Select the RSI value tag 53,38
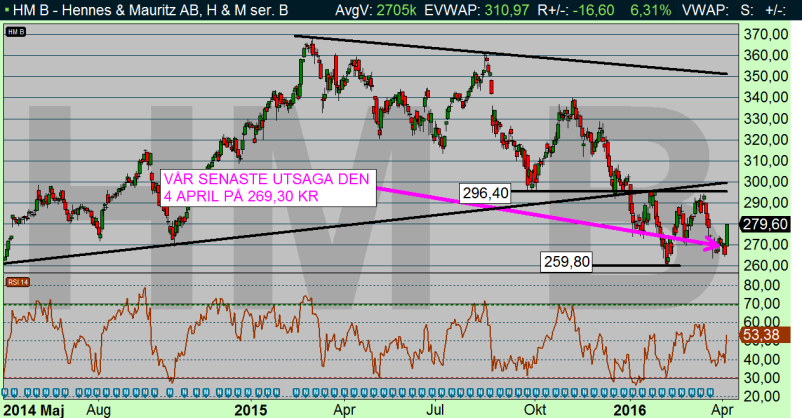This screenshot has width=802, height=418. [765, 335]
